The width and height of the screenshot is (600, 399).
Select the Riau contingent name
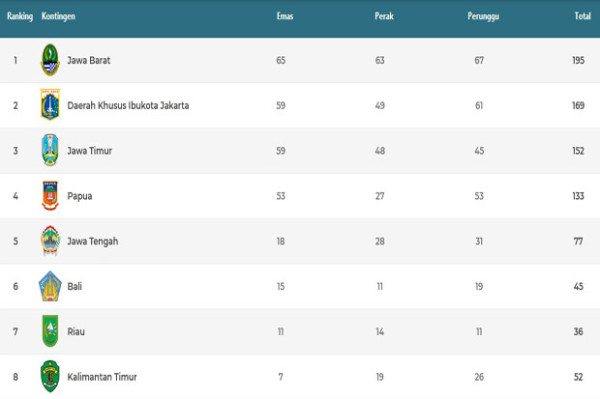point(76,332)
